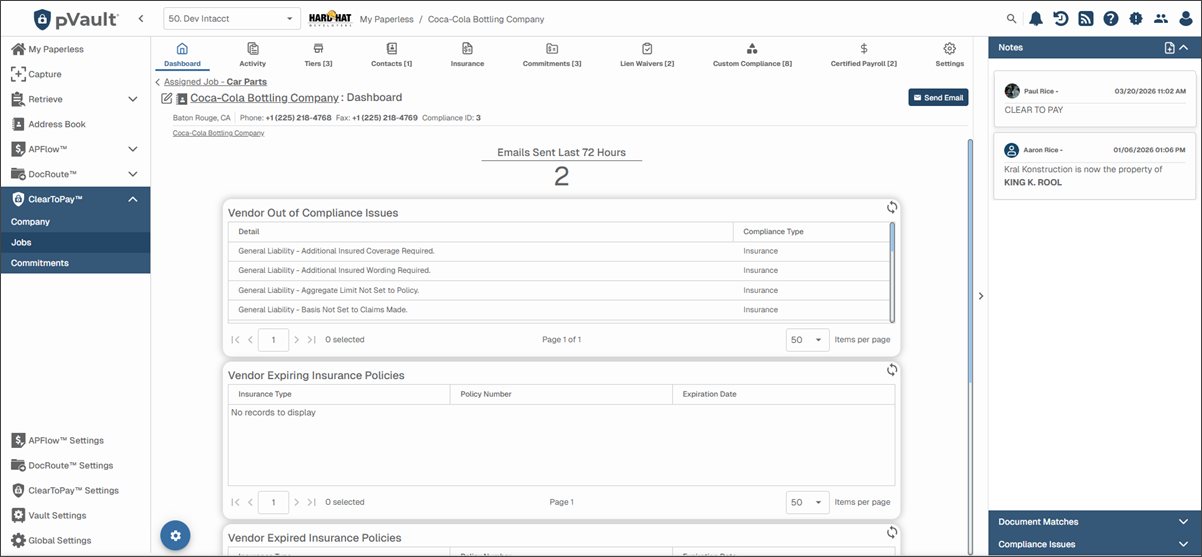Switch to the Contacts [1] tab

392,55
